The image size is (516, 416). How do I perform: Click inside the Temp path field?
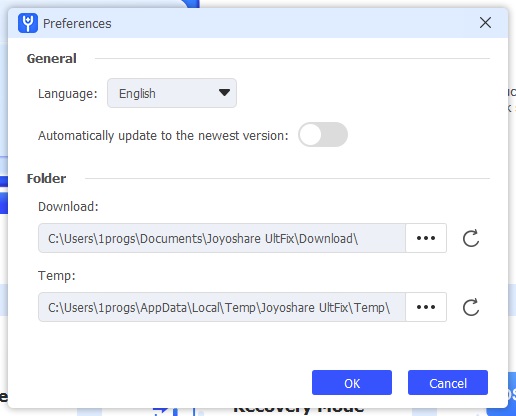222,307
